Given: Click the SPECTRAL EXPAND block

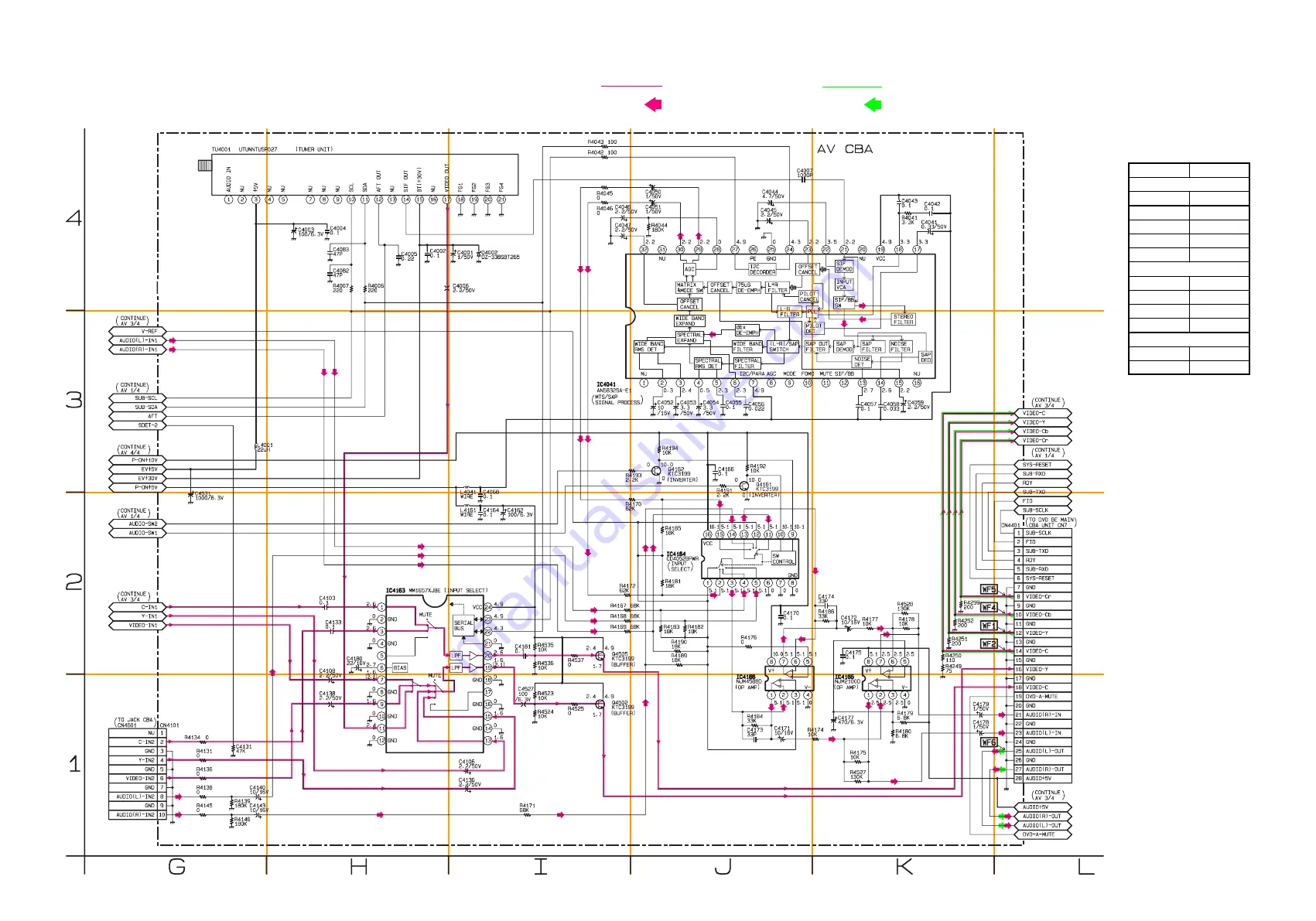Looking at the screenshot, I should [x=689, y=338].
